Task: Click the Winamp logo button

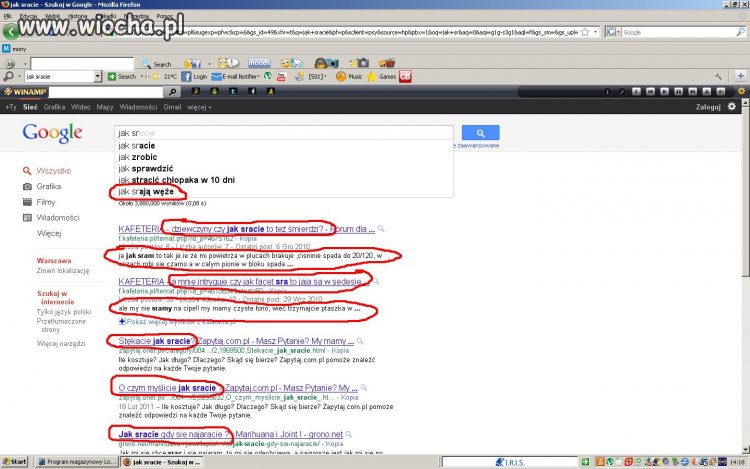Action: pos(25,91)
